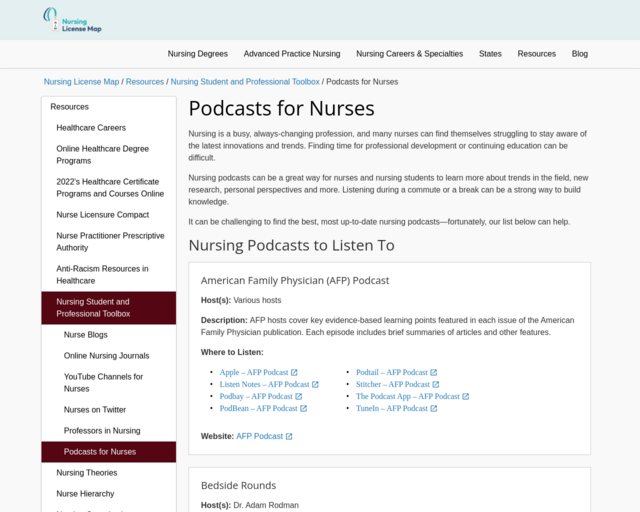The image size is (640, 512).
Task: Open Listen Notes – AFP Podcast link
Action: 264,384
